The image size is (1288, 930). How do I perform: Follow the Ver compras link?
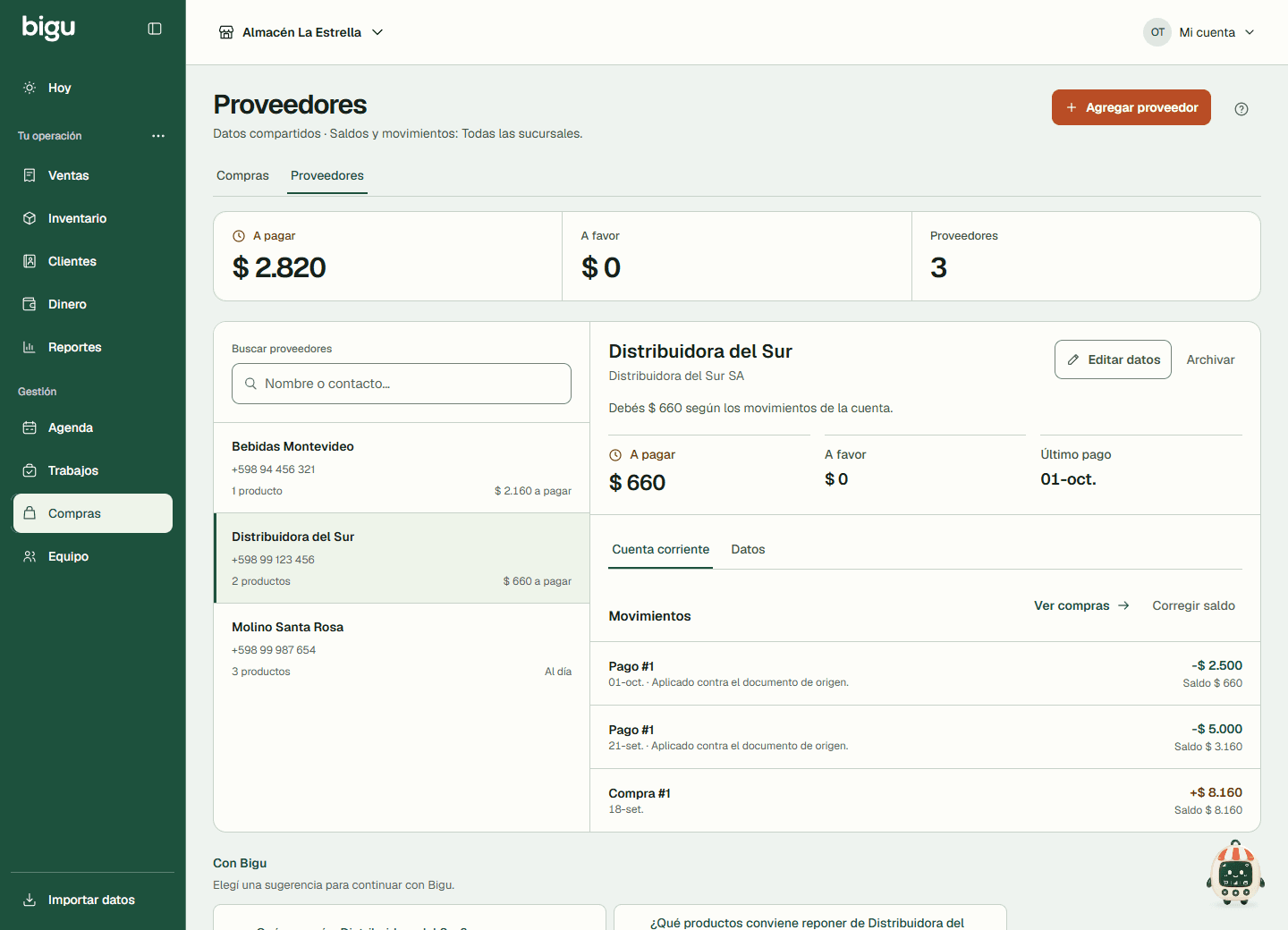1081,605
